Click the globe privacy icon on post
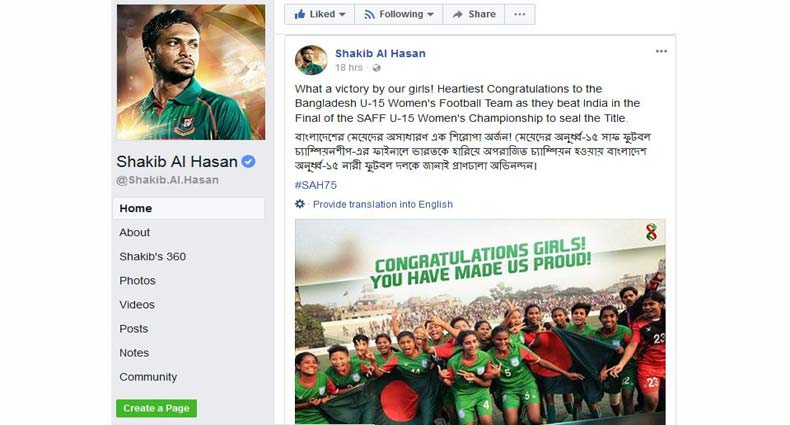 (x=376, y=68)
